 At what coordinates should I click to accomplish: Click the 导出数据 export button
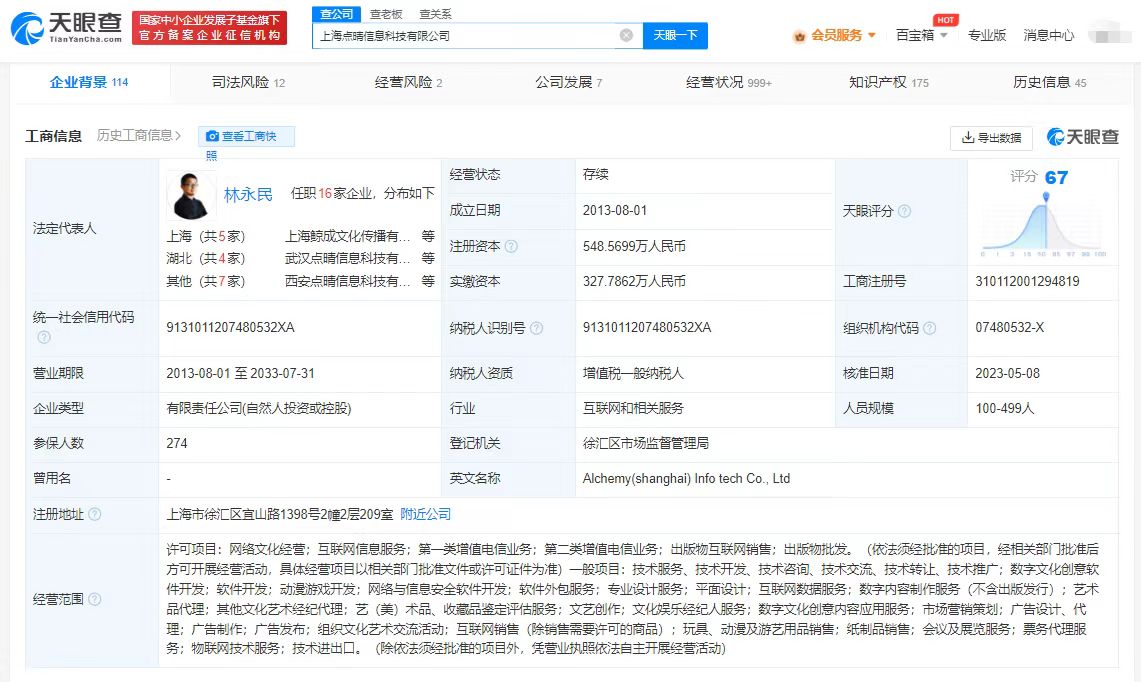(991, 138)
